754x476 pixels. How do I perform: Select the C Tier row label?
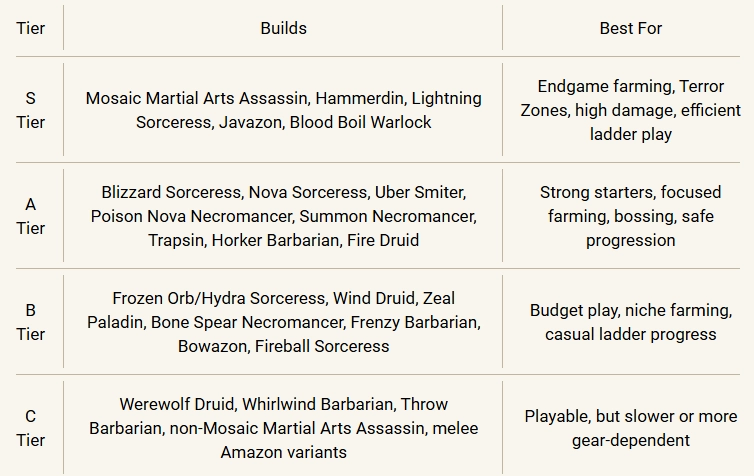(x=30, y=428)
